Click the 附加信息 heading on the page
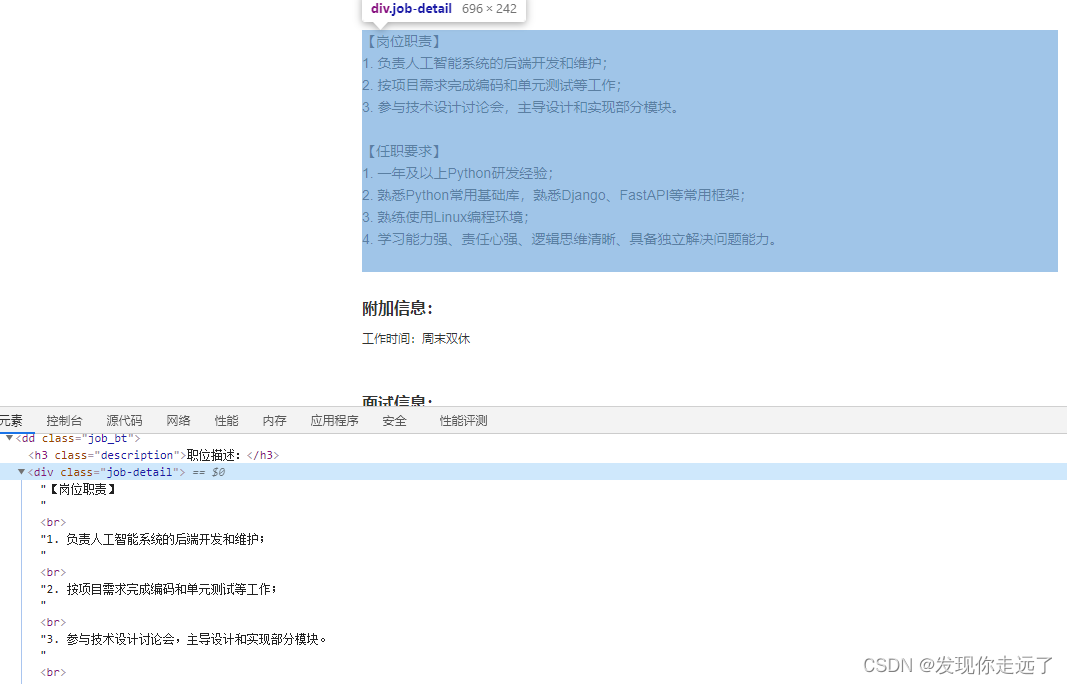This screenshot has width=1067, height=684. coord(396,308)
